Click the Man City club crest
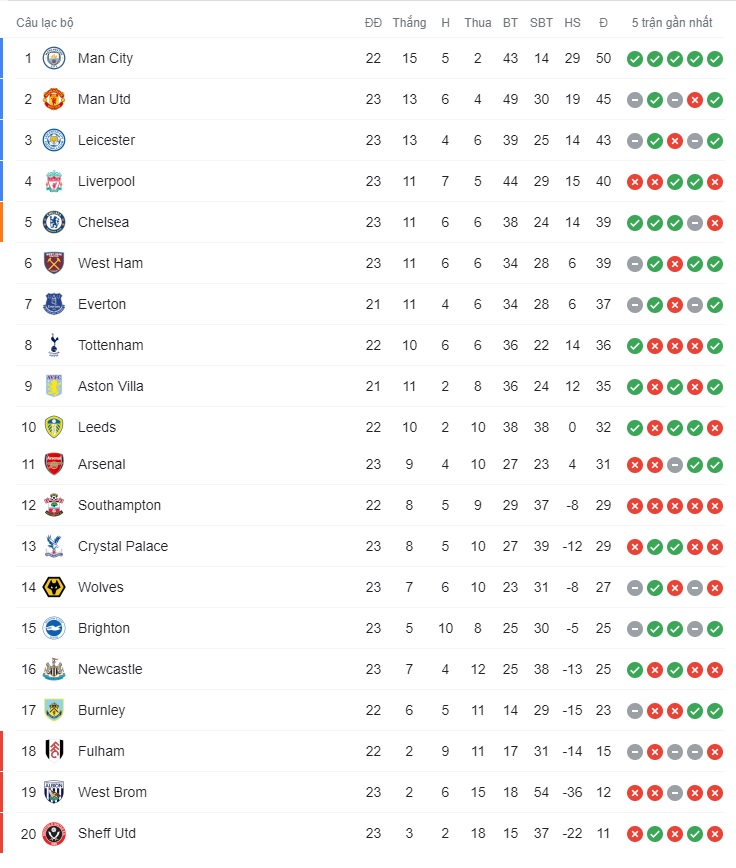The width and height of the screenshot is (736, 868). pyautogui.click(x=54, y=58)
